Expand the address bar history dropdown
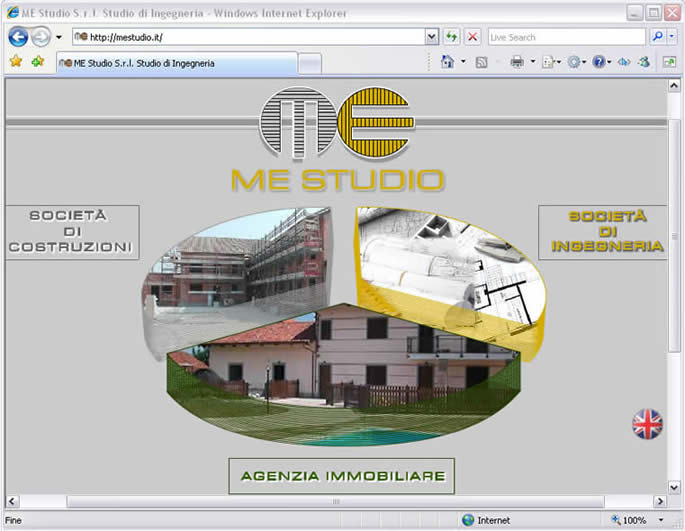The image size is (685, 531). click(431, 37)
